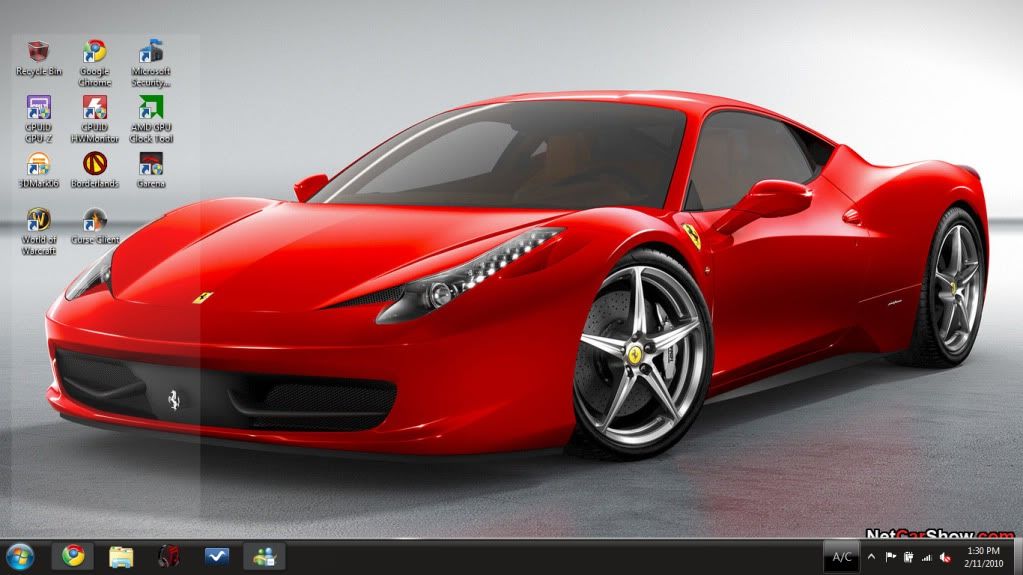Select the CPUID CPU-Z desktop shortcut
Viewport: 1023px width, 575px height.
click(38, 119)
